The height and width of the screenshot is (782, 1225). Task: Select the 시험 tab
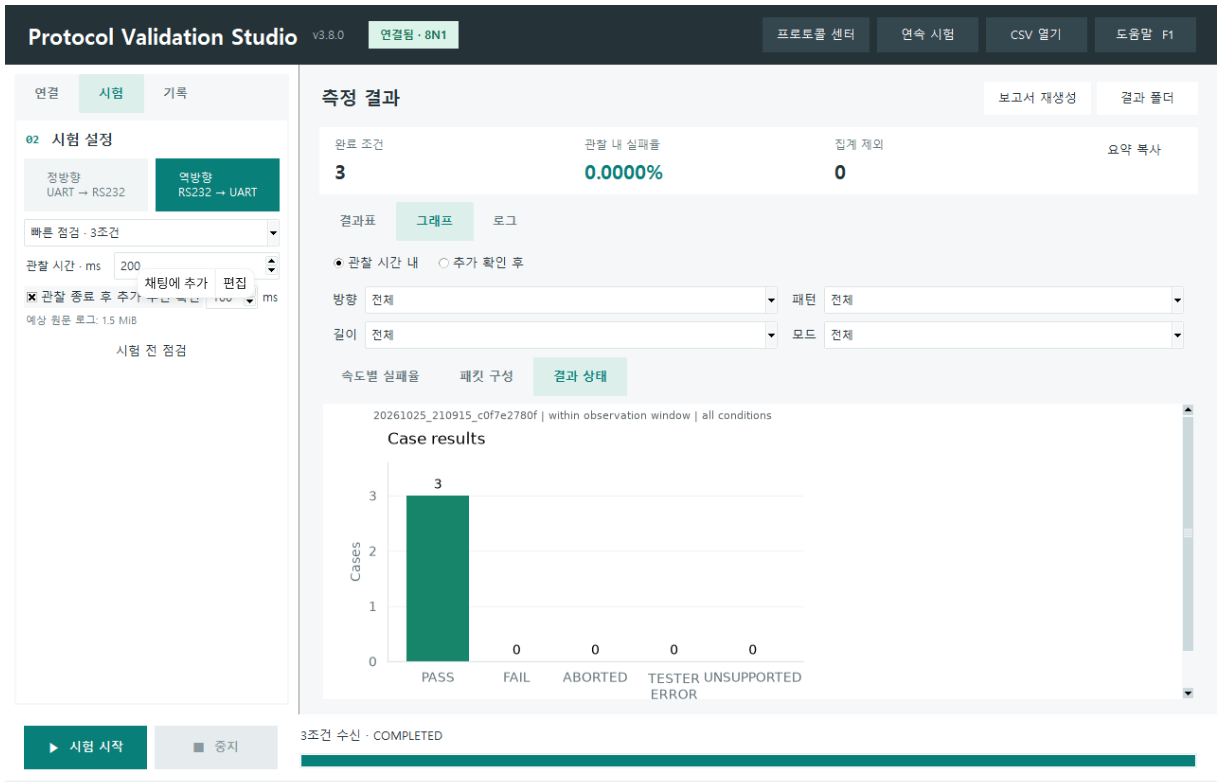point(111,93)
